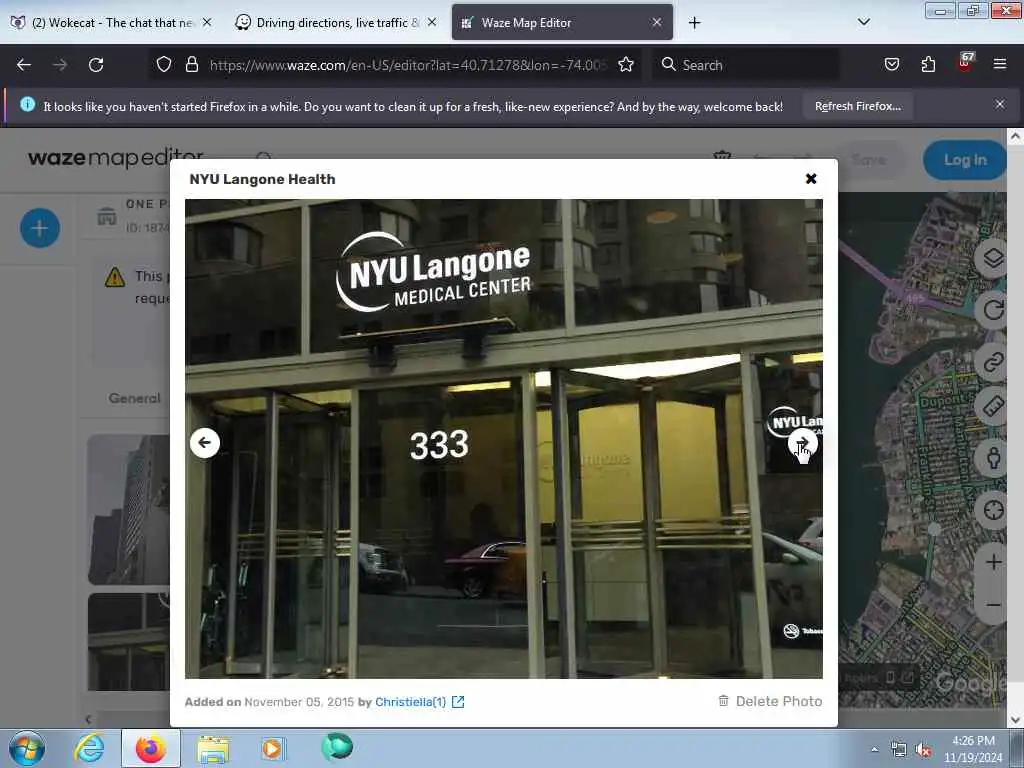1024x768 pixels.
Task: Click the tracking protection shield icon
Action: pos(164,65)
